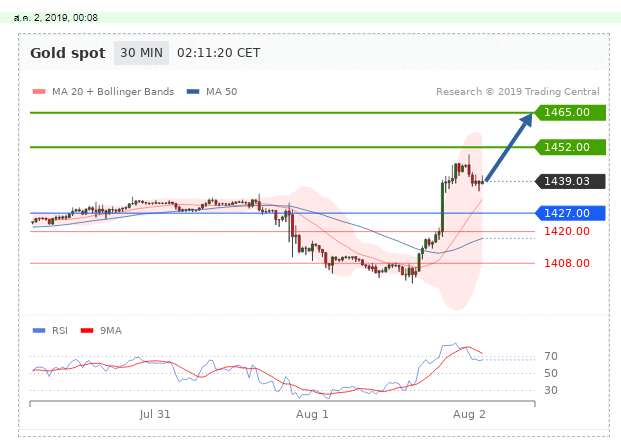Click the Gold spot chart title

[68, 53]
